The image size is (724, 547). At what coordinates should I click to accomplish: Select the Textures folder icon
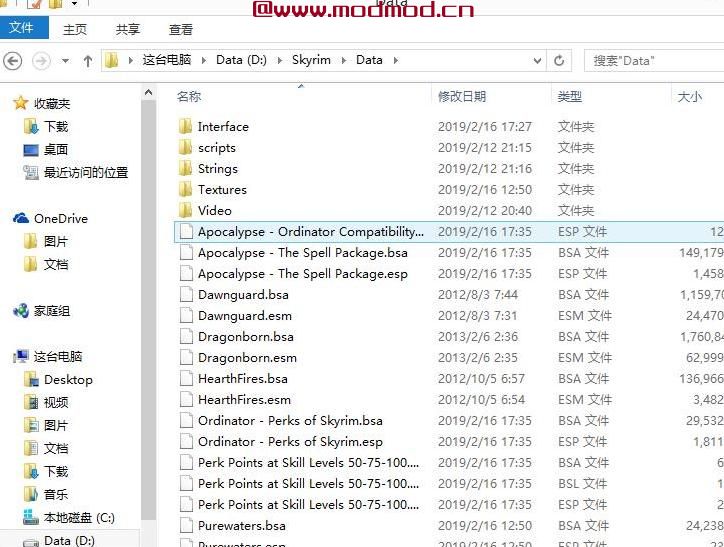pyautogui.click(x=186, y=189)
